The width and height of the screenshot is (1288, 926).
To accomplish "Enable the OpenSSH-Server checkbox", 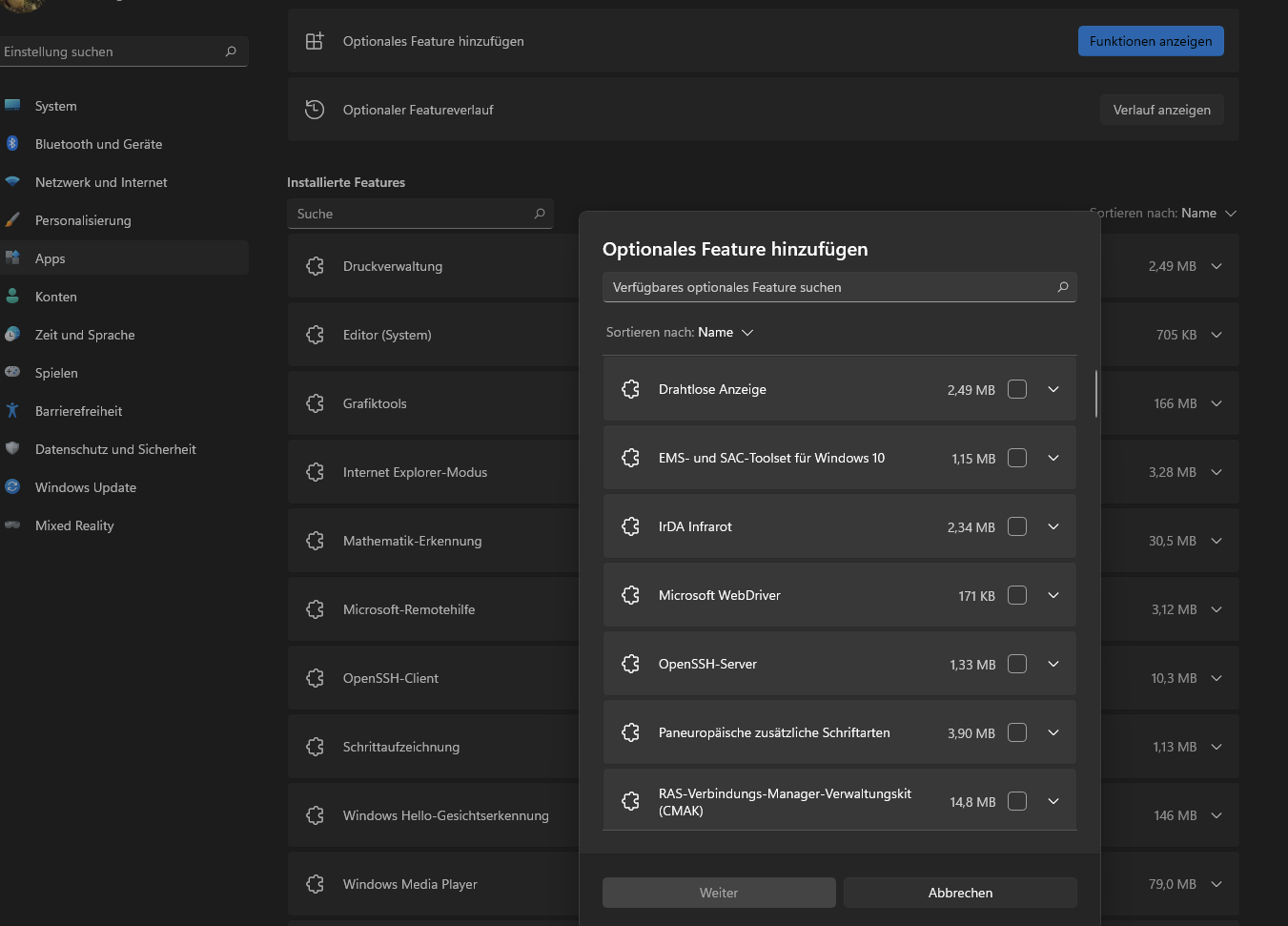I will tap(1017, 664).
